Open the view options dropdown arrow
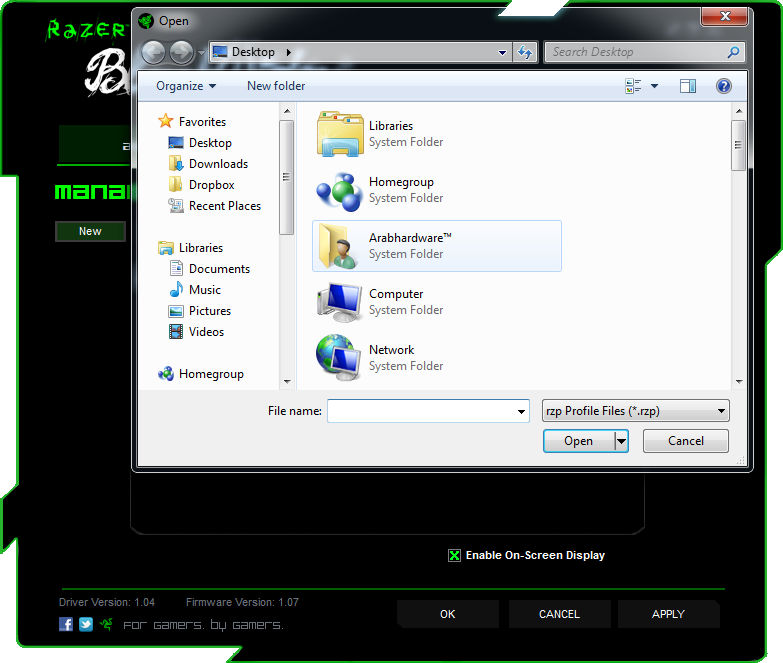The height and width of the screenshot is (663, 783). pyautogui.click(x=654, y=86)
